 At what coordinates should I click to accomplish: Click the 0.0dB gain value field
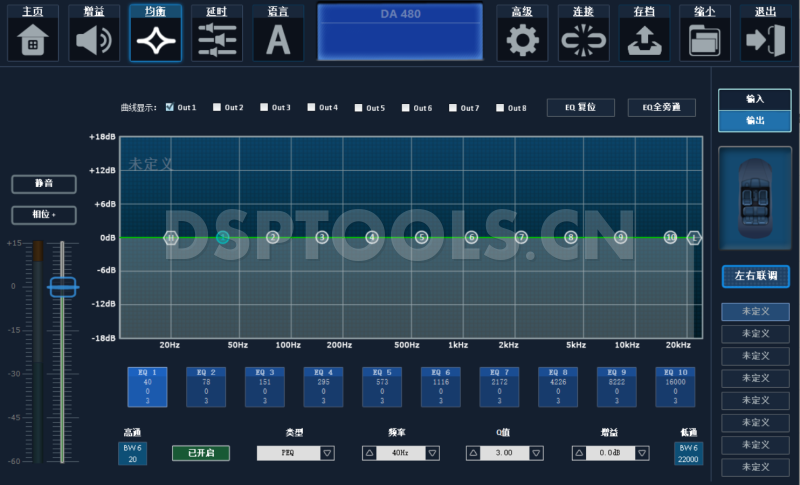coord(610,453)
